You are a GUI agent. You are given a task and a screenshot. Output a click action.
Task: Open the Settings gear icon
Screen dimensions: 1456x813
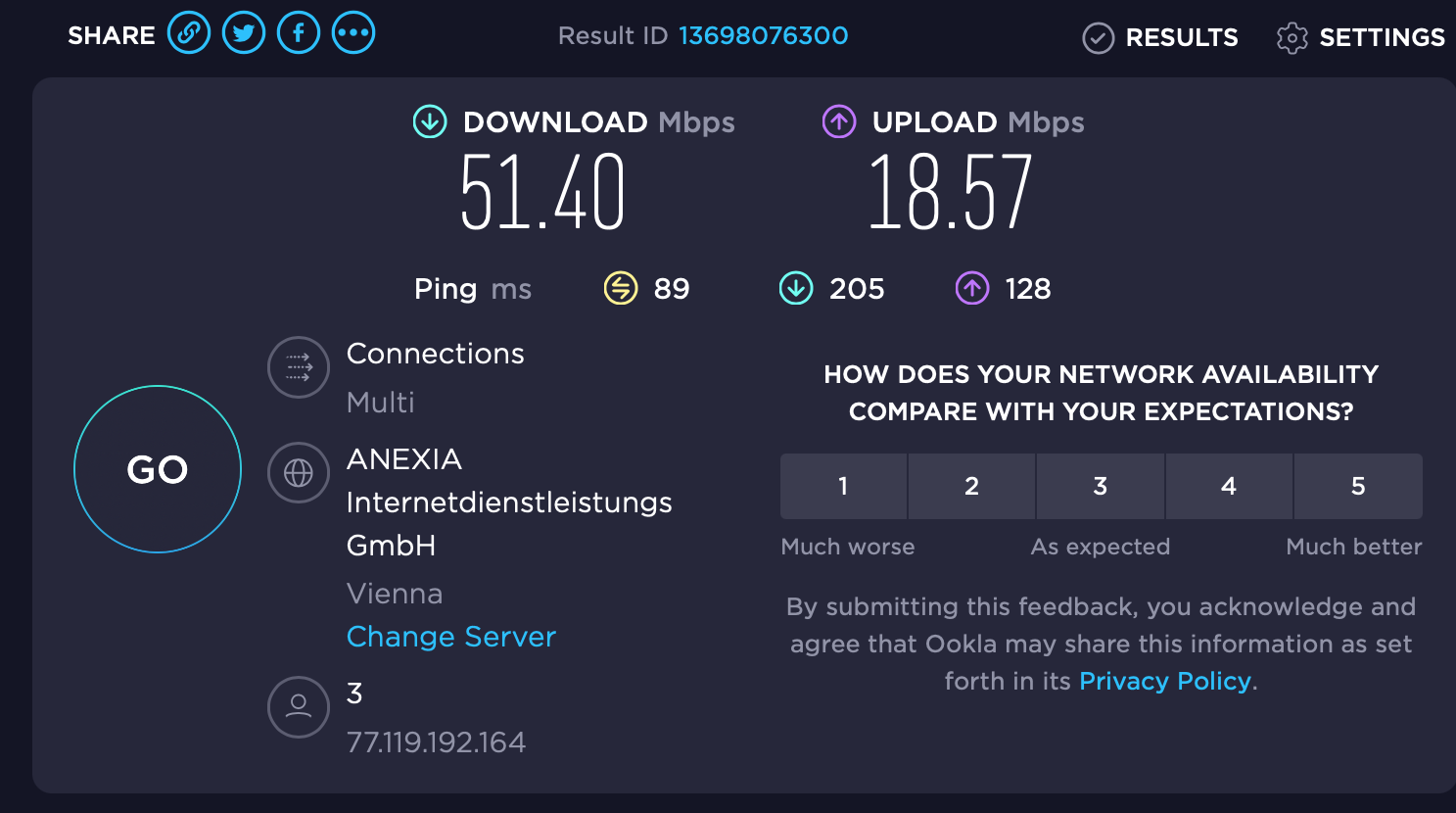coord(1292,38)
